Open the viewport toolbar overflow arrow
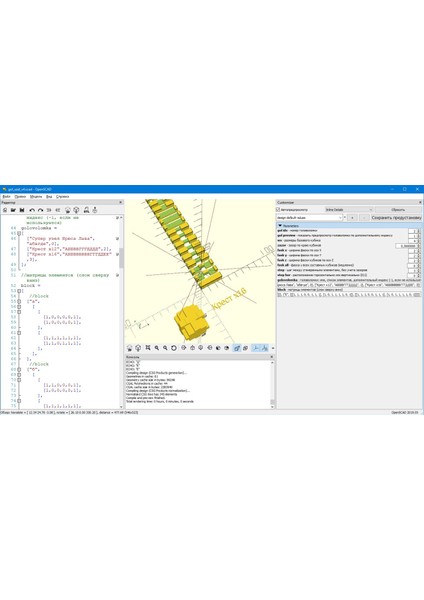This screenshot has width=424, height=600. (273, 348)
